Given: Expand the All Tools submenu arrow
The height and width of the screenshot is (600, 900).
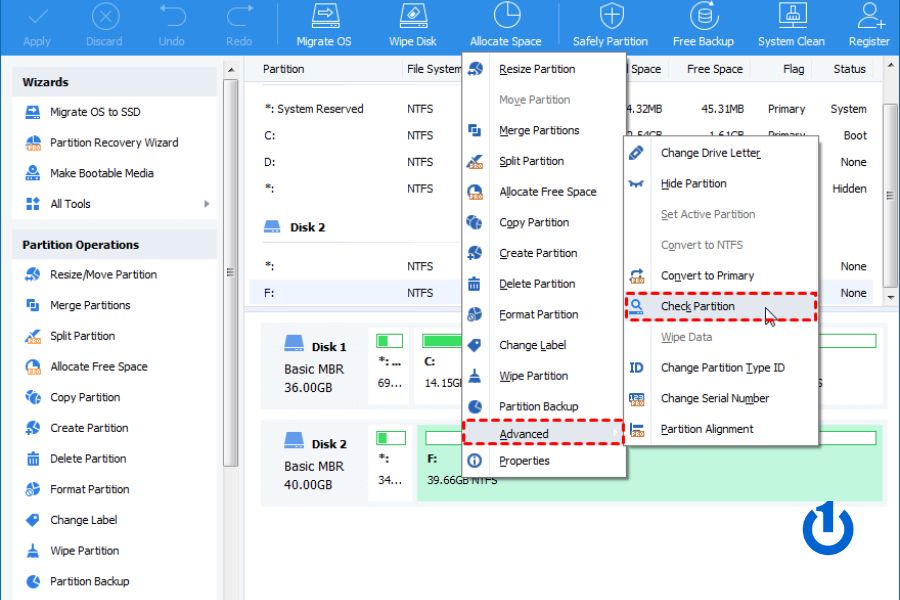Looking at the screenshot, I should 207,204.
